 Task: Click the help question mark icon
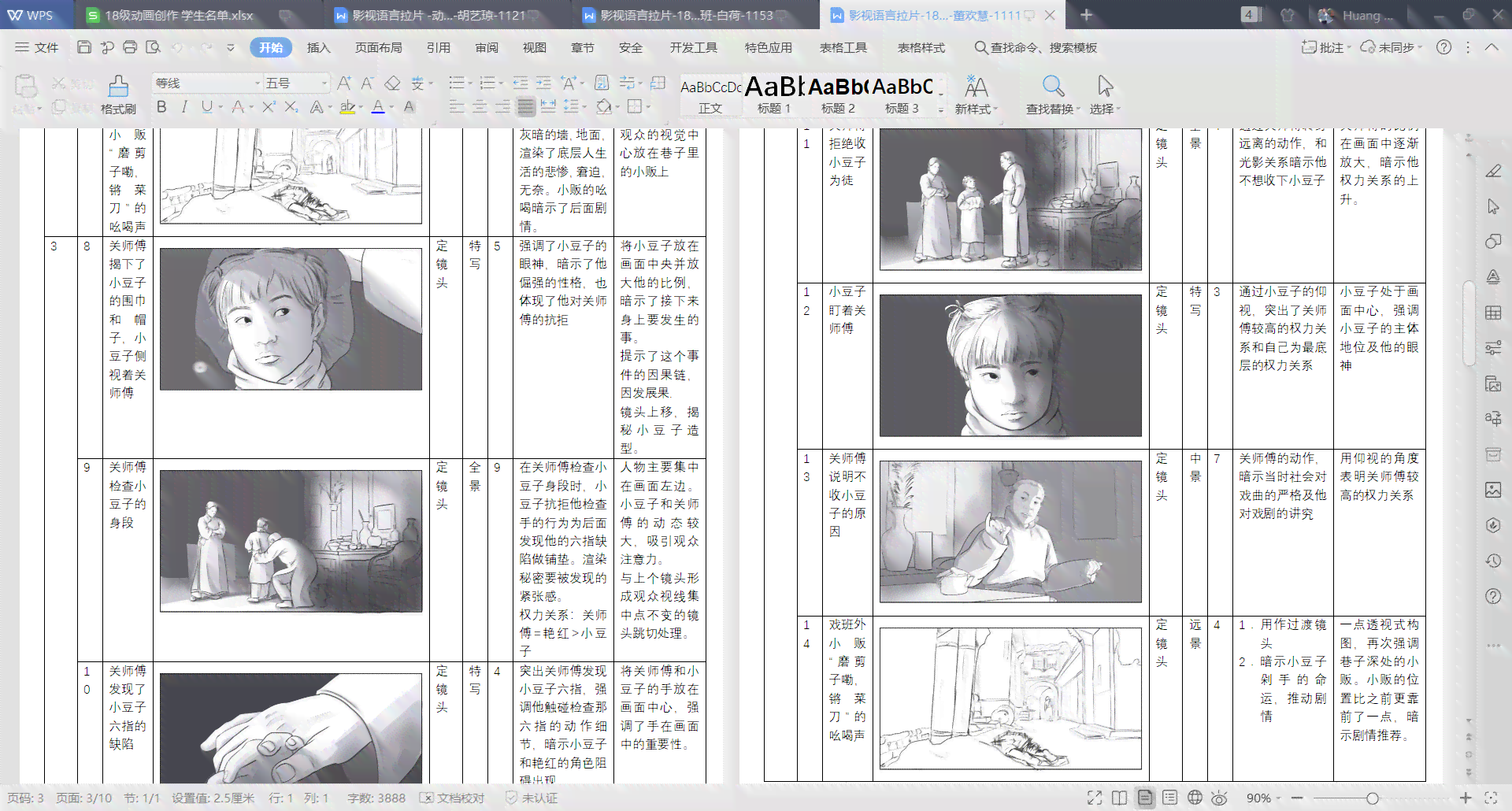pos(1443,47)
